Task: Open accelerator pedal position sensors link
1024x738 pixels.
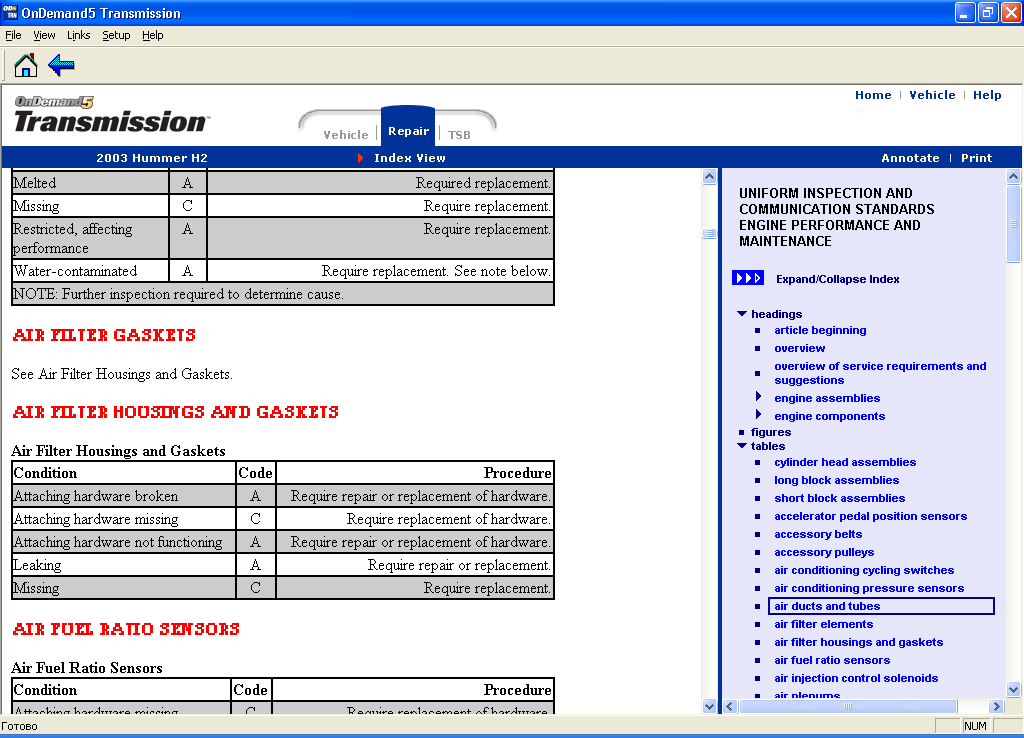Action: point(871,516)
